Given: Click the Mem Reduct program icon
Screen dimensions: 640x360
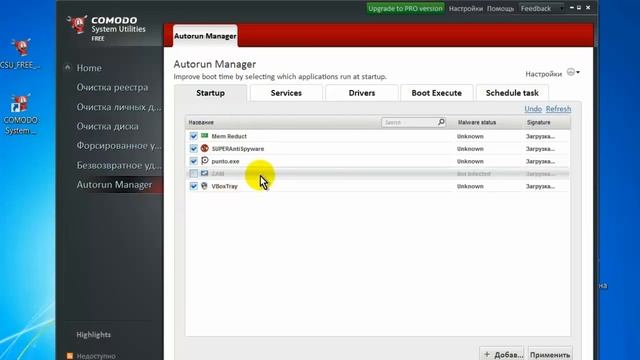Looking at the screenshot, I should (204, 136).
